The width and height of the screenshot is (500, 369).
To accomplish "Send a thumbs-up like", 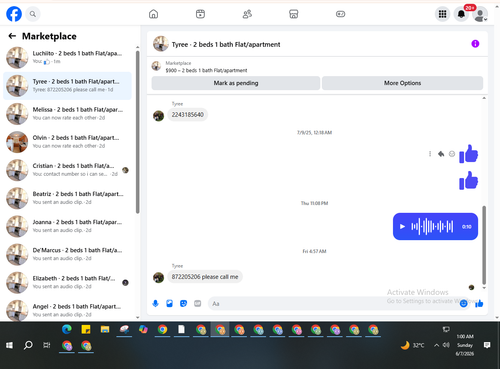I will point(479,303).
